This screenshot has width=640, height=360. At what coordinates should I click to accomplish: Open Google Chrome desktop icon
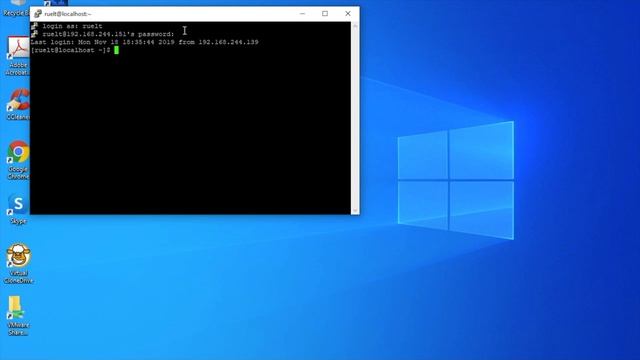tap(18, 160)
